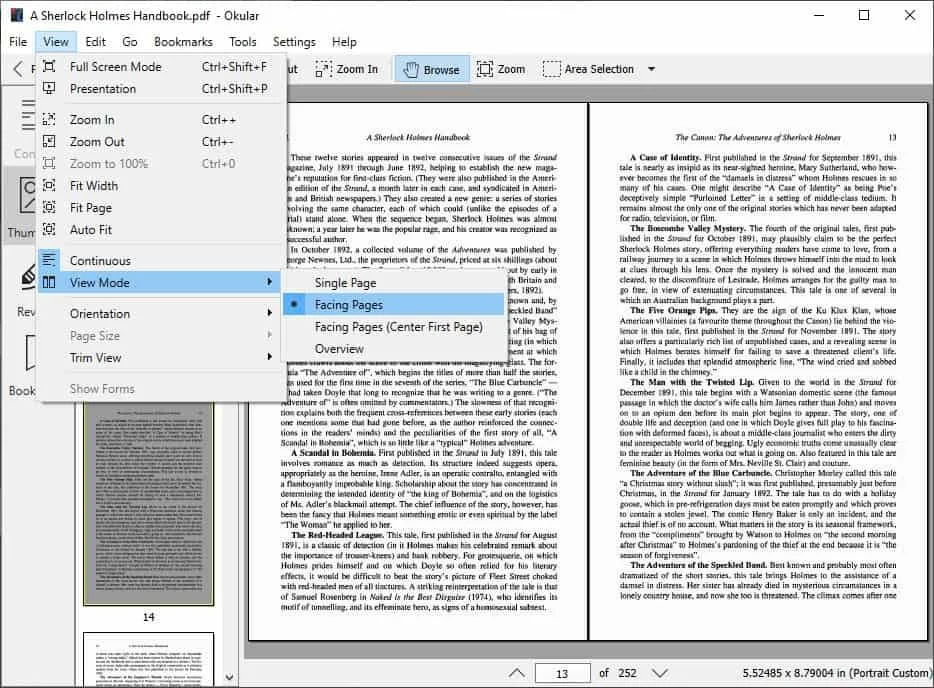Expand the Trim View submenu
934x688 pixels.
(161, 357)
